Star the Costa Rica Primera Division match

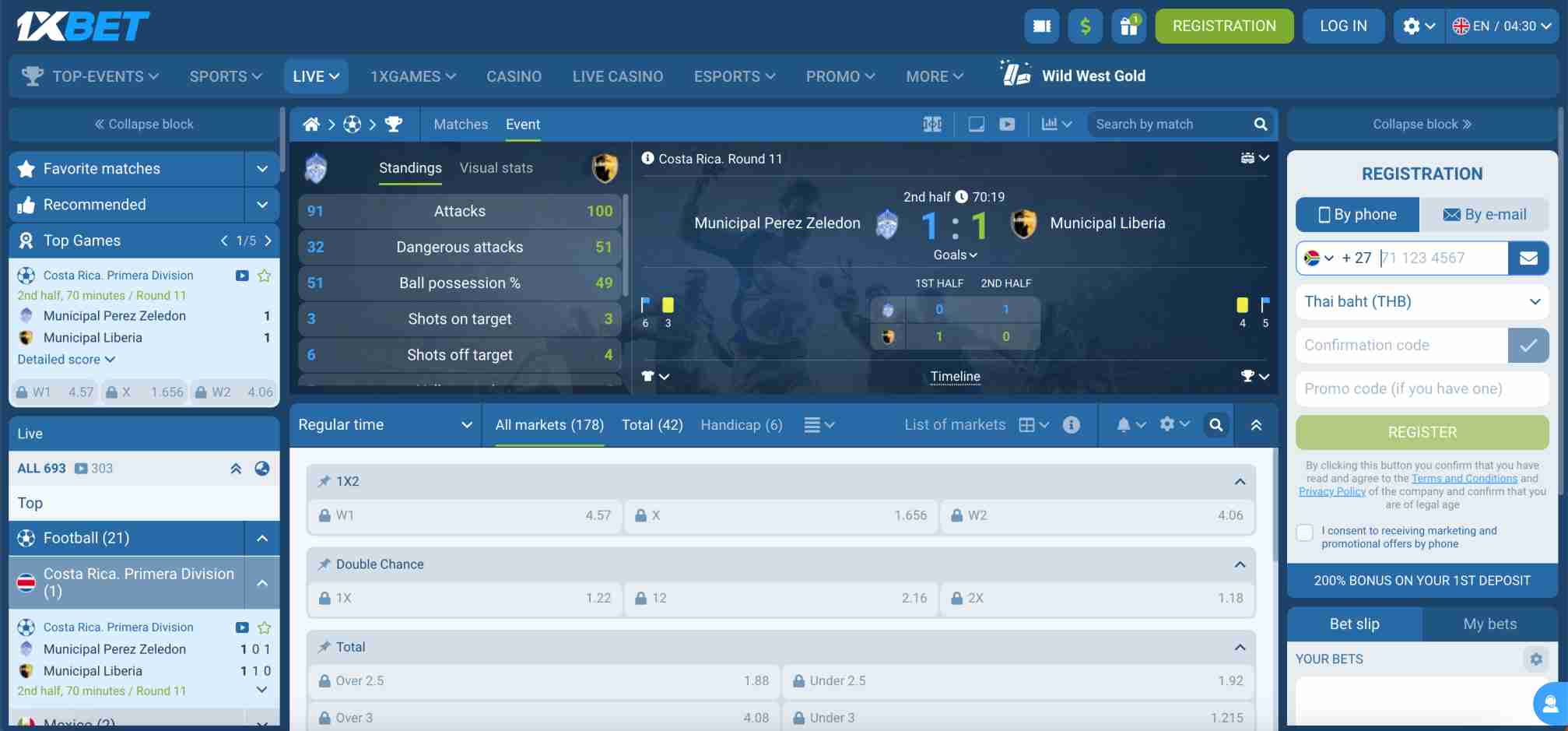tap(265, 275)
